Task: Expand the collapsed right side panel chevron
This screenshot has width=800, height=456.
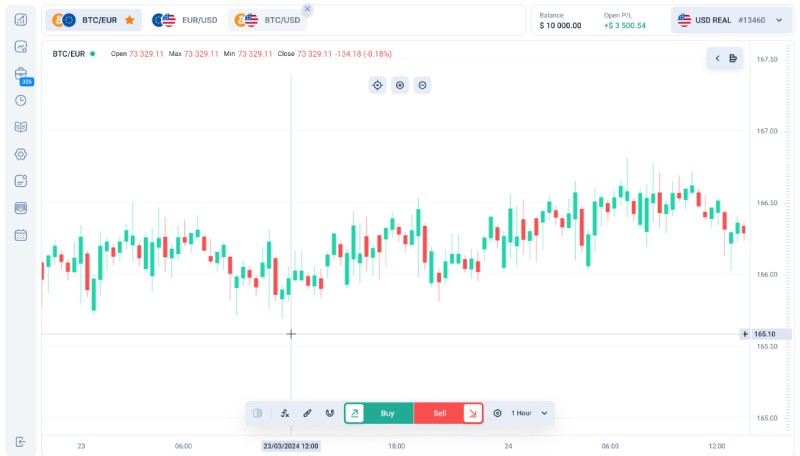Action: click(717, 59)
